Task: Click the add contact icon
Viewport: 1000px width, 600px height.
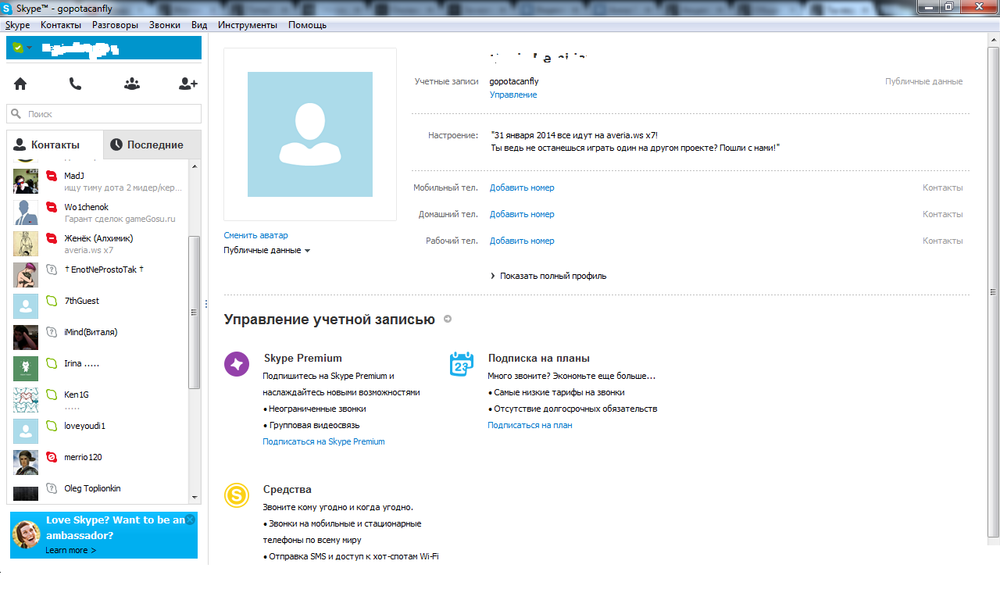Action: tap(187, 84)
